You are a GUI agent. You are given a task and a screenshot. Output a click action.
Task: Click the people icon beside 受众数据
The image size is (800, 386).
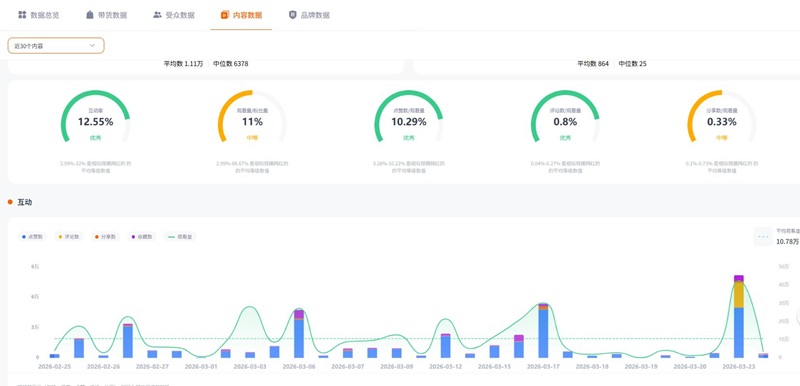pyautogui.click(x=157, y=15)
